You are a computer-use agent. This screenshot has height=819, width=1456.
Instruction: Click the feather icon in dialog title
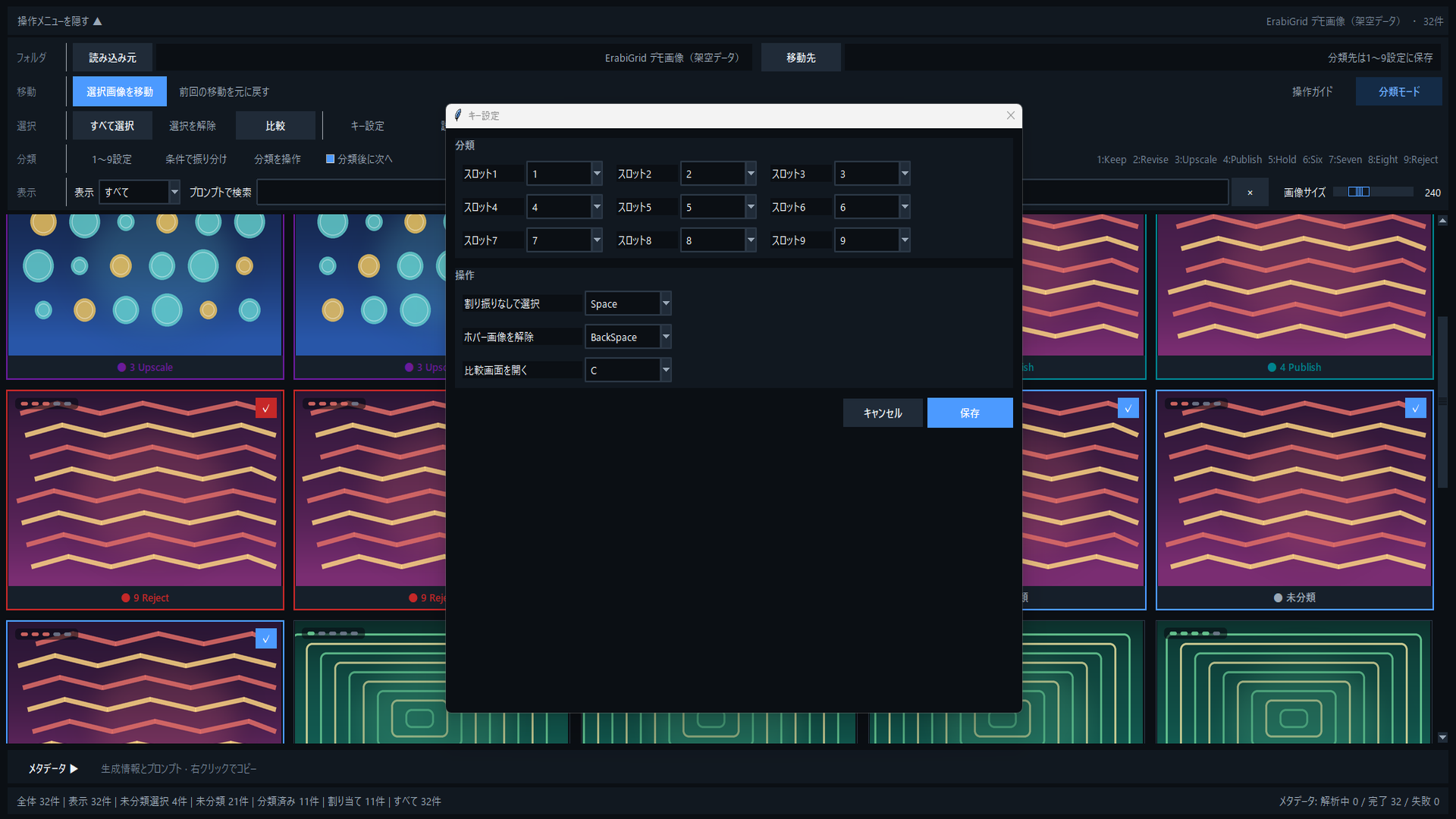click(458, 115)
